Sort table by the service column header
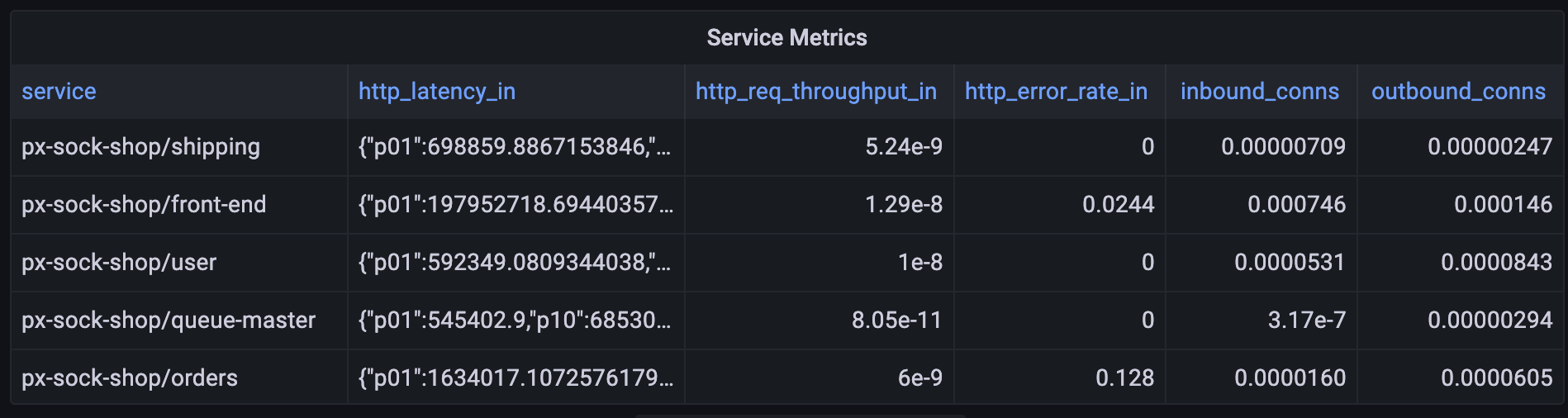The width and height of the screenshot is (1568, 418). [59, 92]
